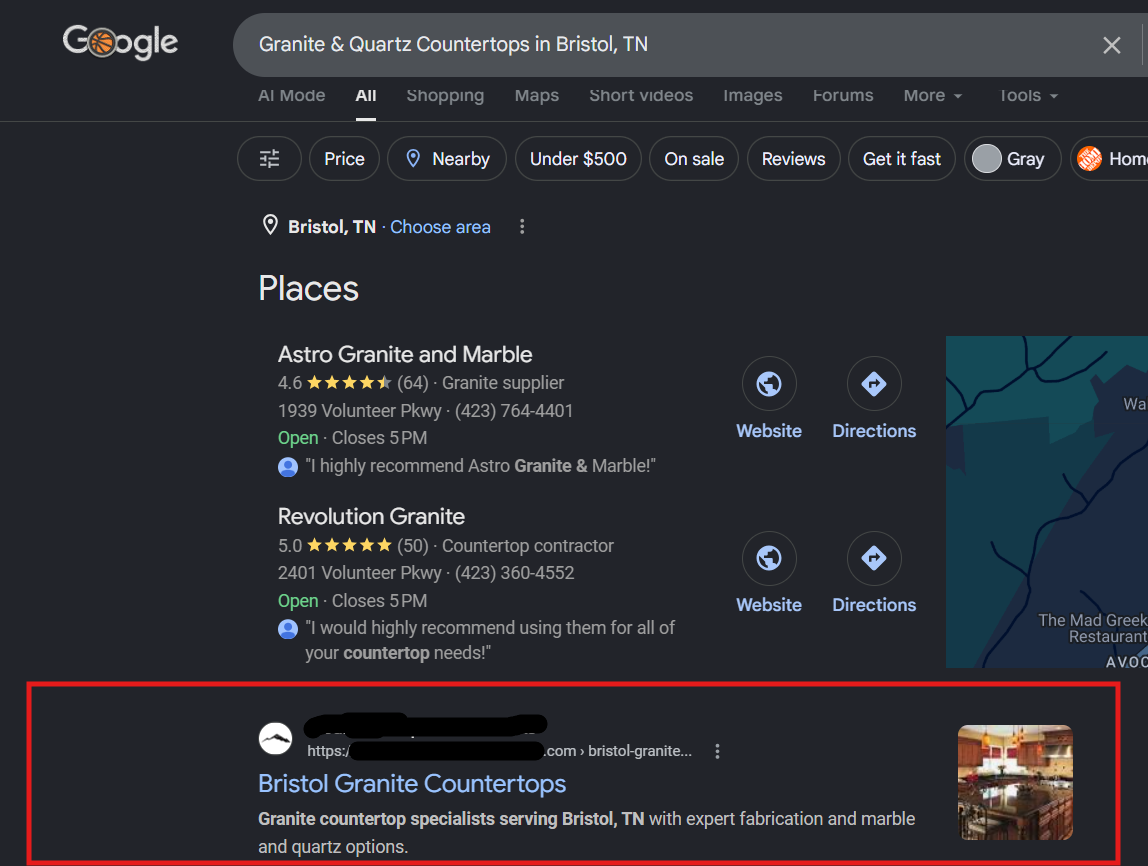
Task: Open the Bristol Granite Countertops result link
Action: (x=412, y=784)
